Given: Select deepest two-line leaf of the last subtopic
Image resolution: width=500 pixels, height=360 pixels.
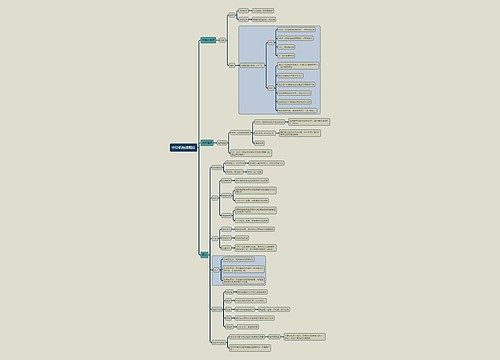Looking at the screenshot, I should (304, 337).
